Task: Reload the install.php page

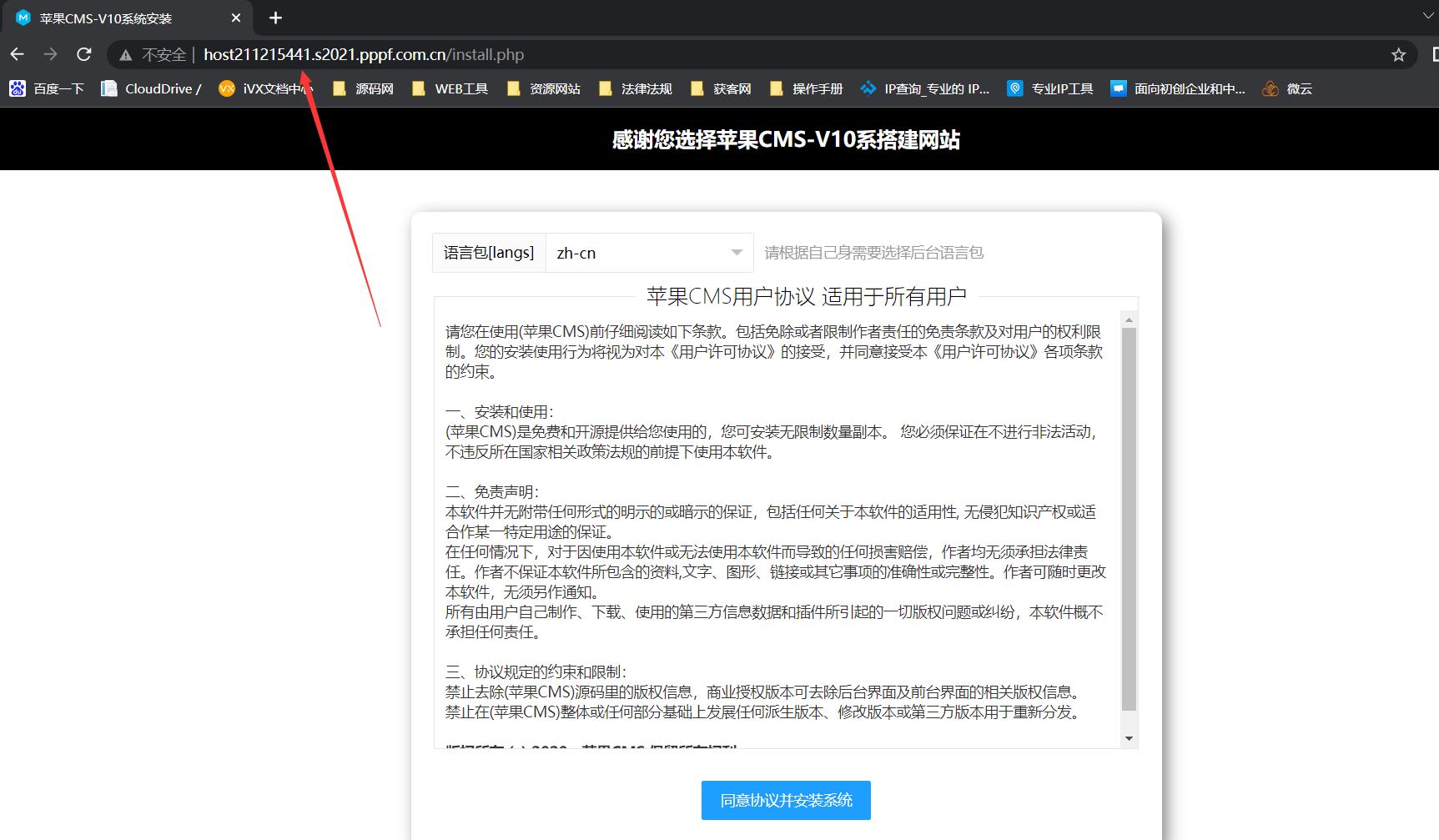Action: click(83, 54)
